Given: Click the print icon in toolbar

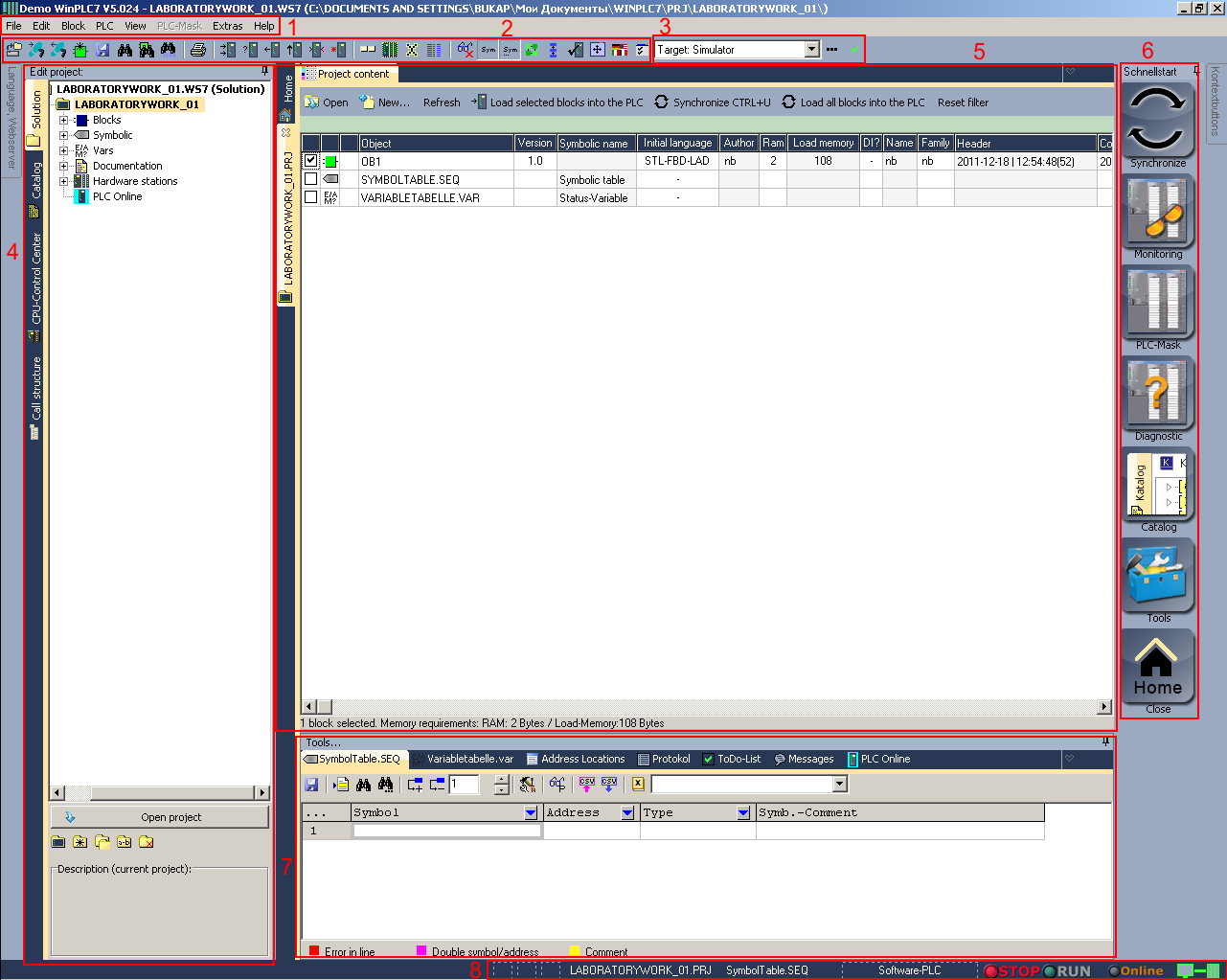Looking at the screenshot, I should [197, 50].
